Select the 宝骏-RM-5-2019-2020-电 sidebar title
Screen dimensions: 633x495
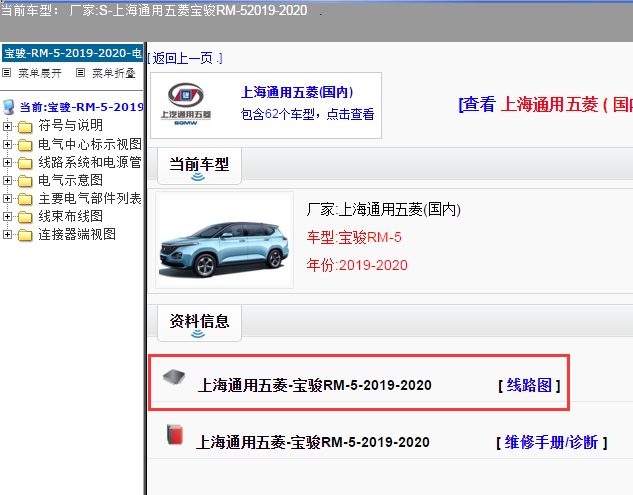[72, 53]
